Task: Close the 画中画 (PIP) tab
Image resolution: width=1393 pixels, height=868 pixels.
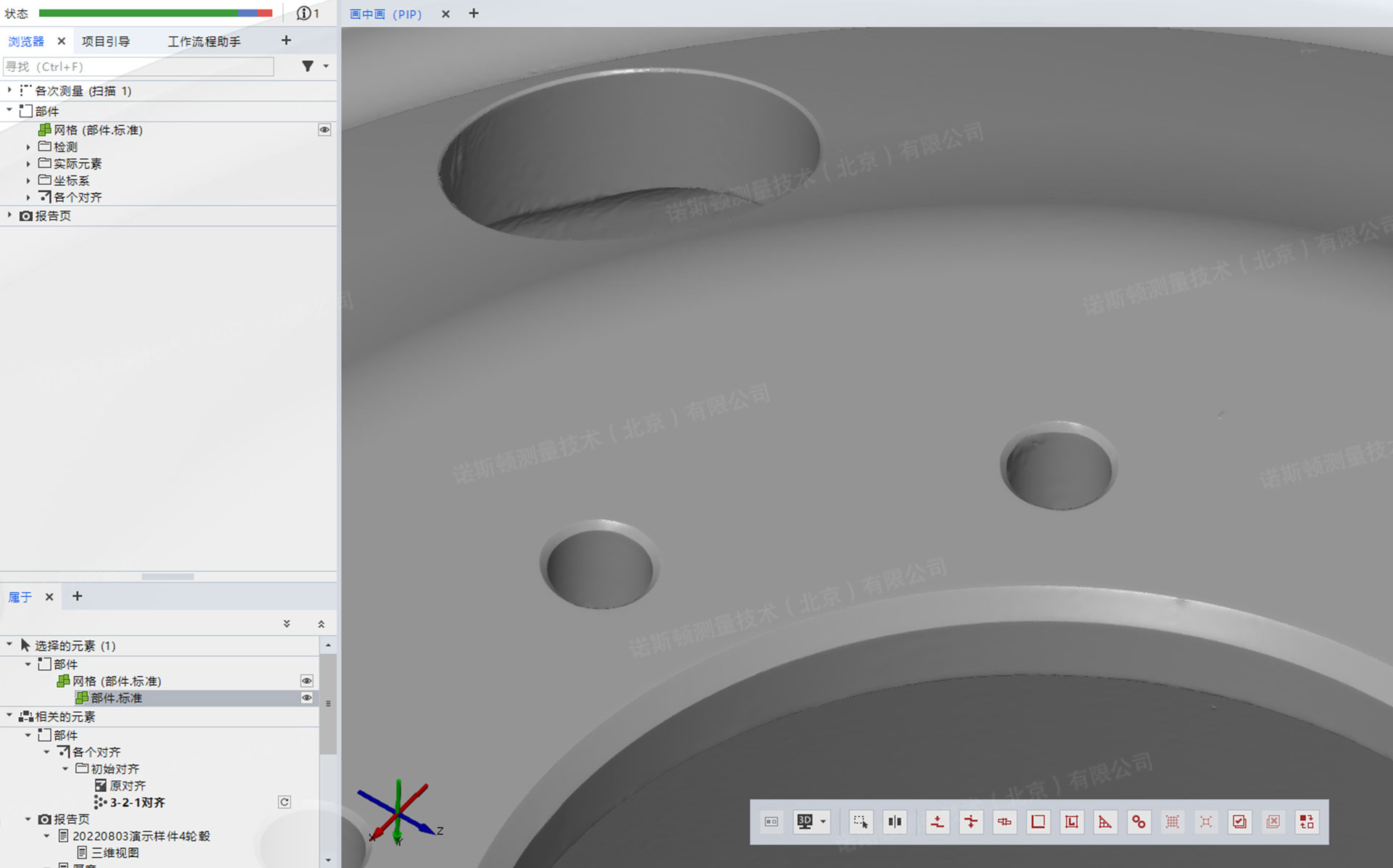Action: (445, 14)
